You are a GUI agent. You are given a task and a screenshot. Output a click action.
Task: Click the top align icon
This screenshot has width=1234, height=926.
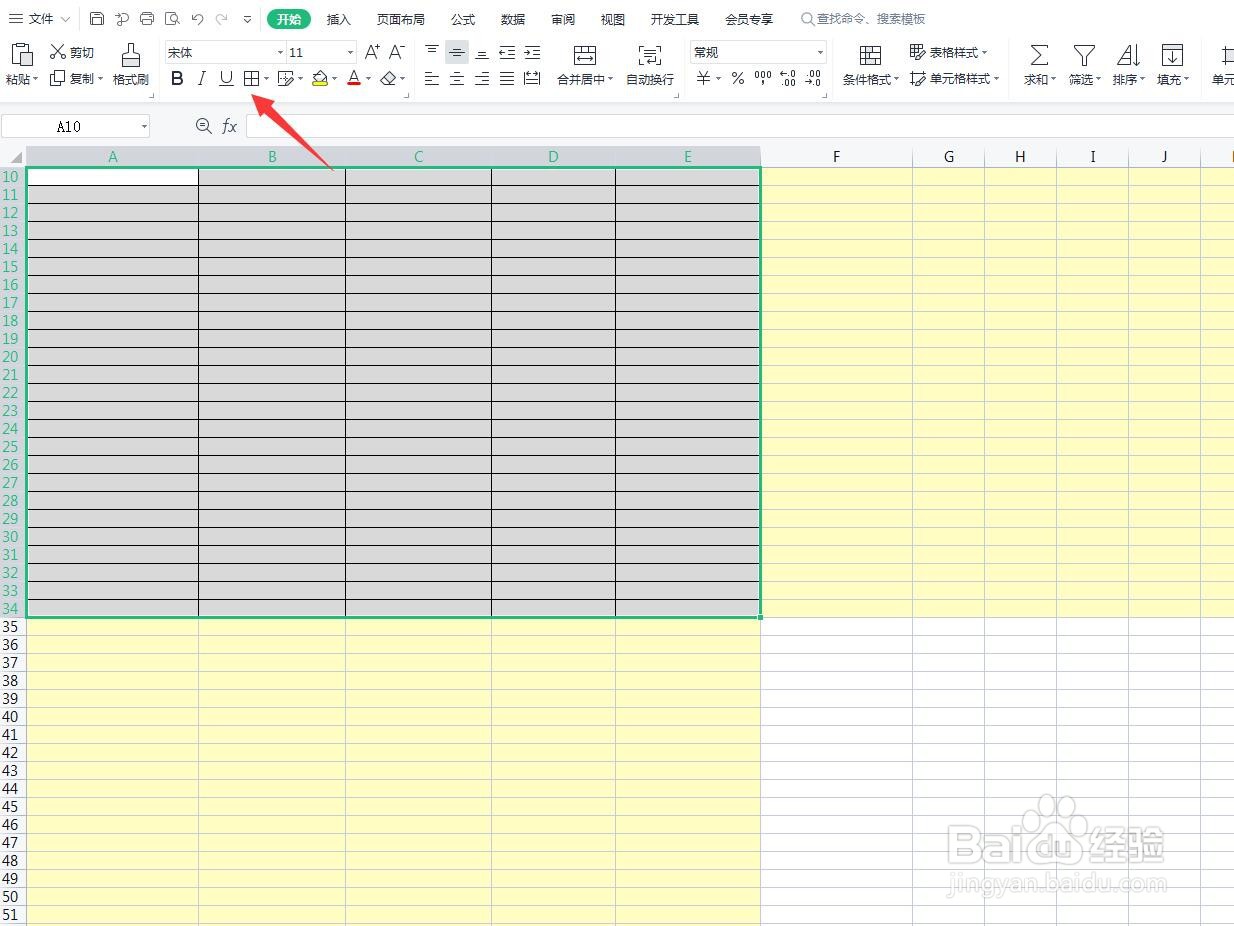(x=432, y=52)
